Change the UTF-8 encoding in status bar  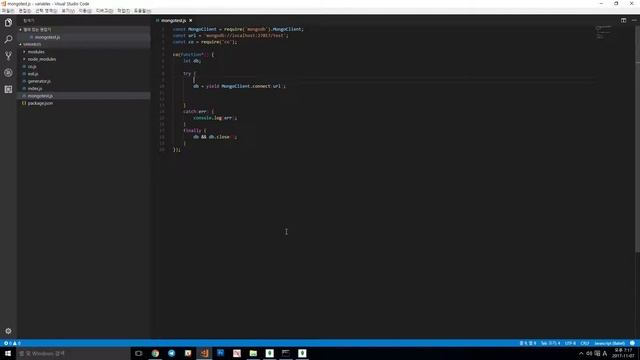click(570, 343)
